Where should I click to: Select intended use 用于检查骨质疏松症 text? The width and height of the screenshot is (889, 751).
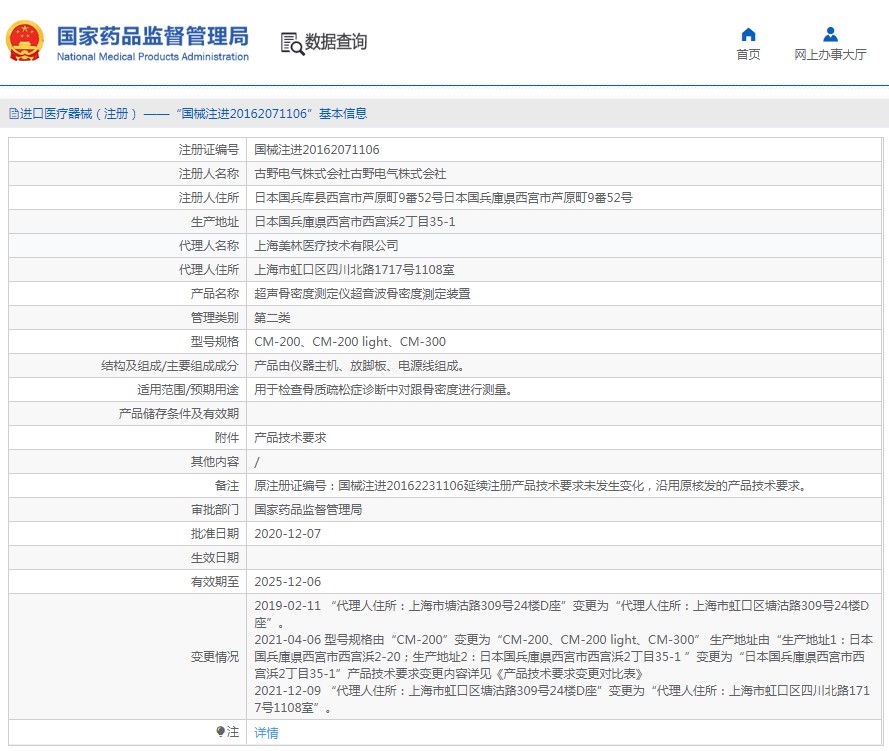[383, 389]
